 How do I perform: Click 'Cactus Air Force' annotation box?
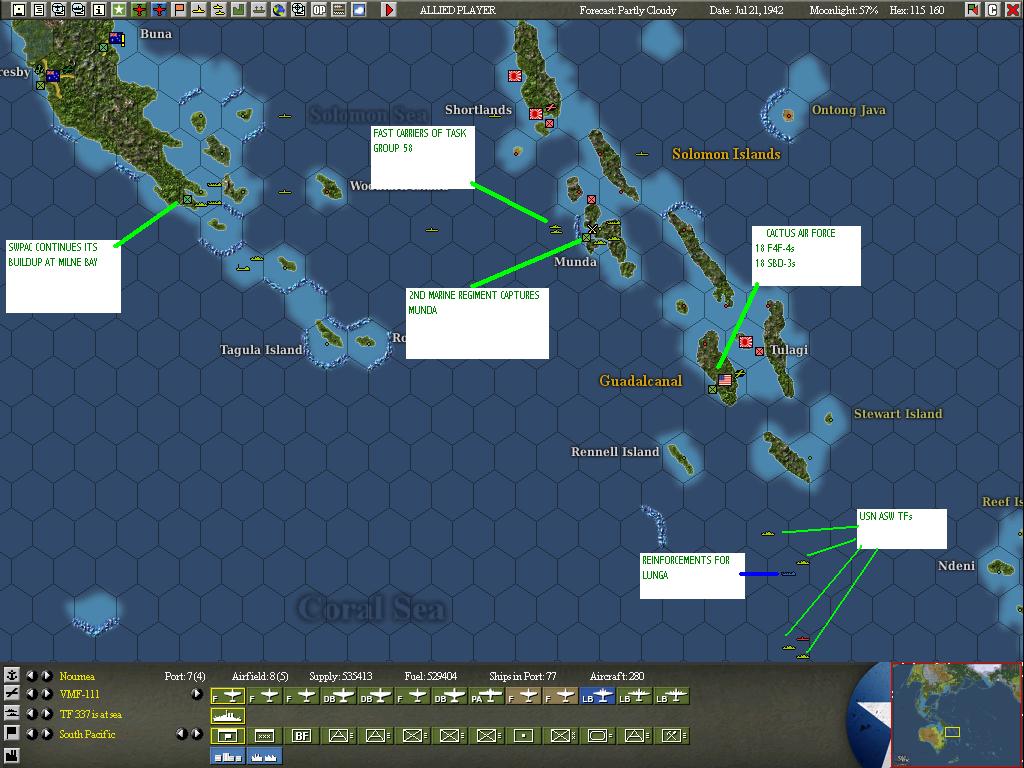806,256
